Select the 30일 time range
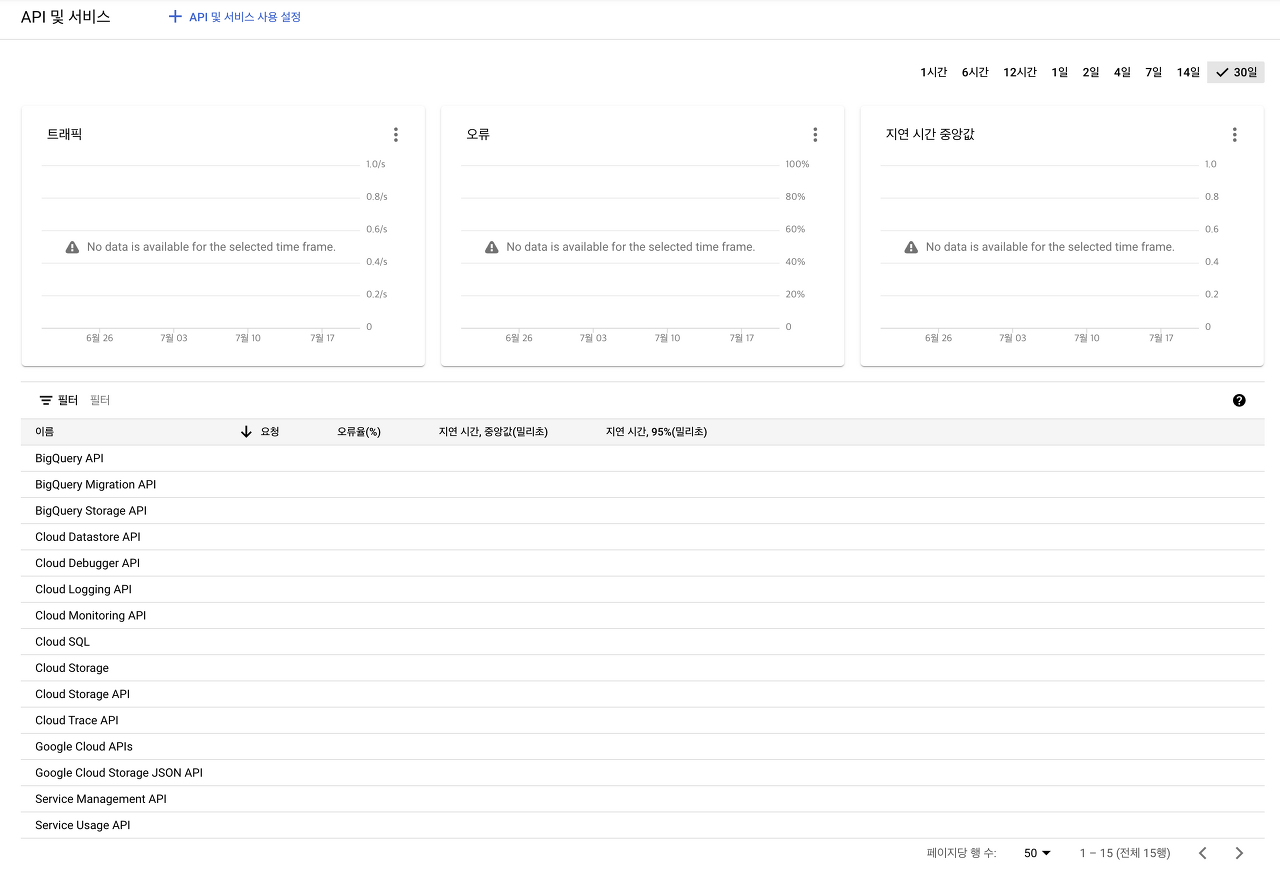Viewport: 1280px width, 882px height. click(1236, 72)
